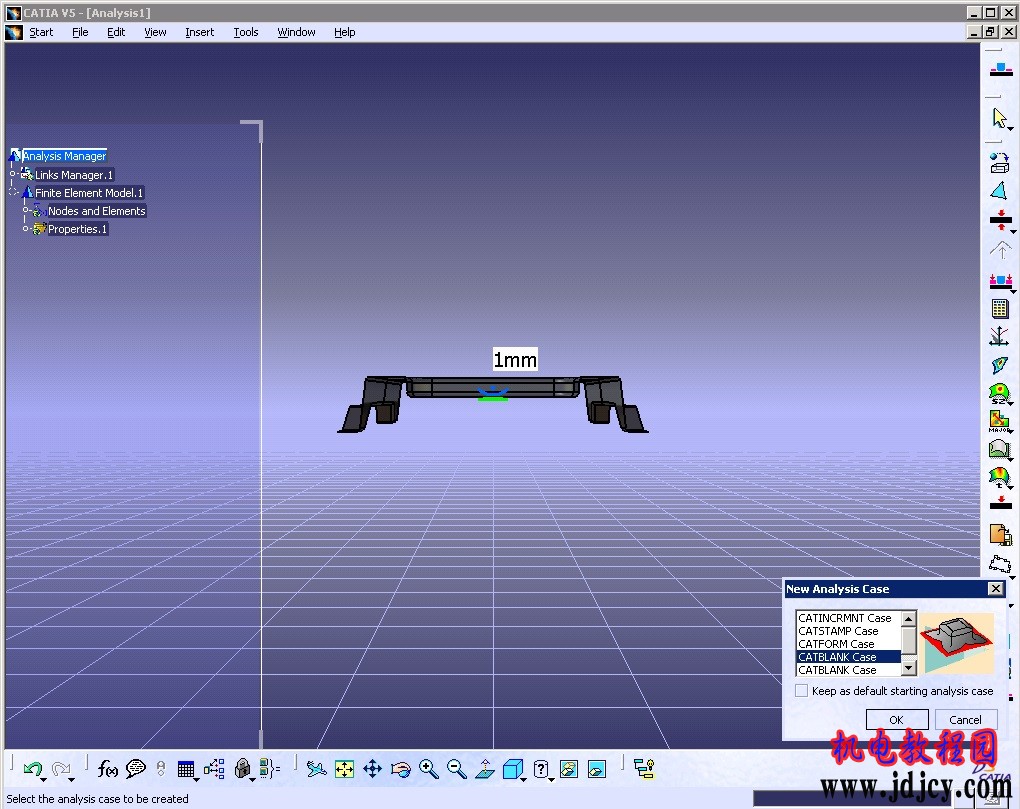This screenshot has width=1020, height=809.
Task: Open the Formula f(x) tool
Action: click(107, 769)
